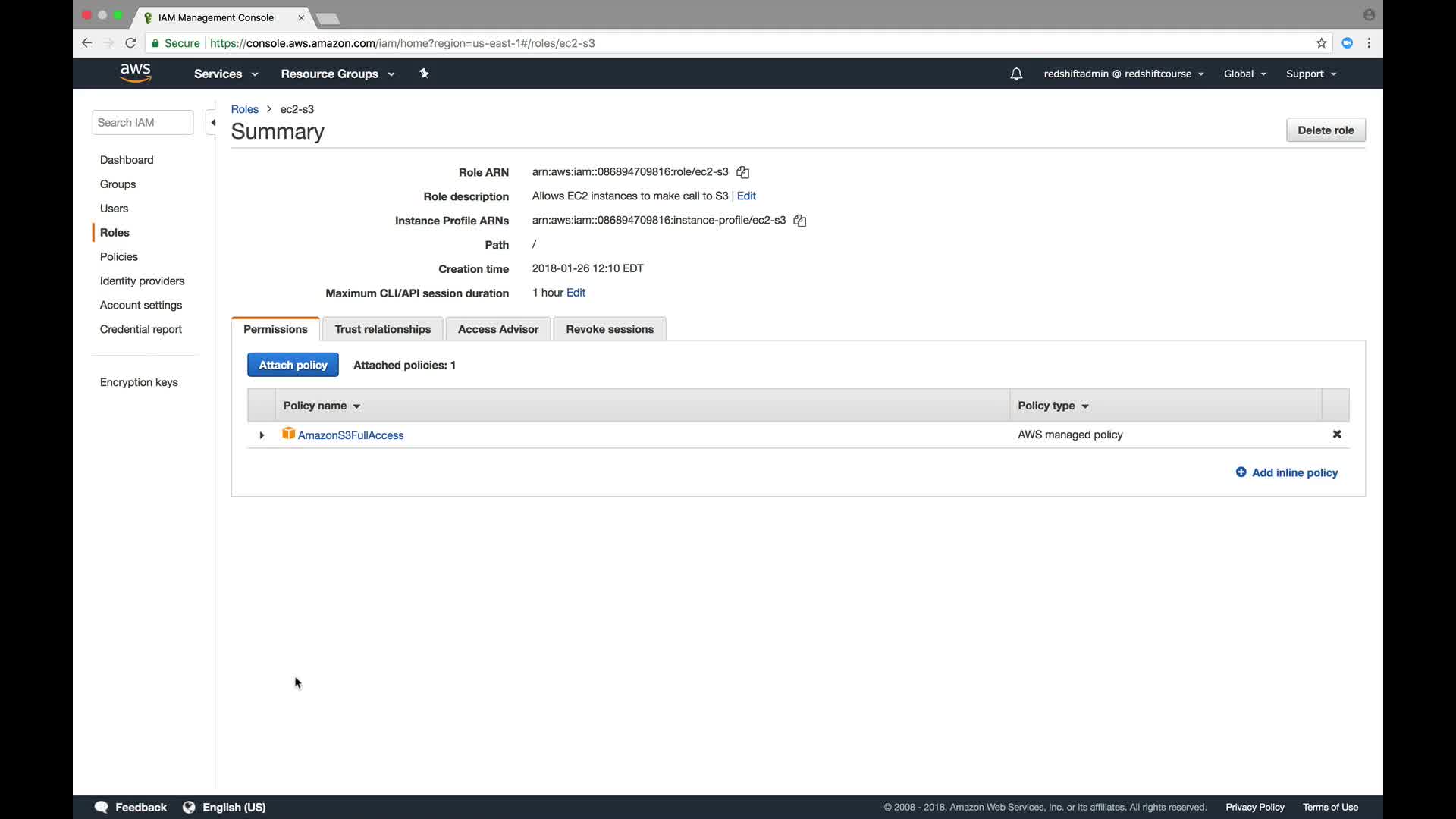
Task: Switch to the Trust relationships tab
Action: point(382,329)
